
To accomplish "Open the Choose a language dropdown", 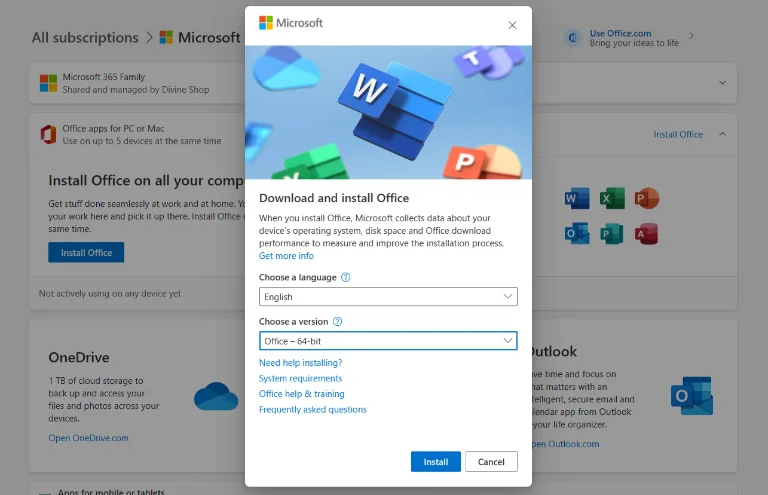I will point(388,297).
